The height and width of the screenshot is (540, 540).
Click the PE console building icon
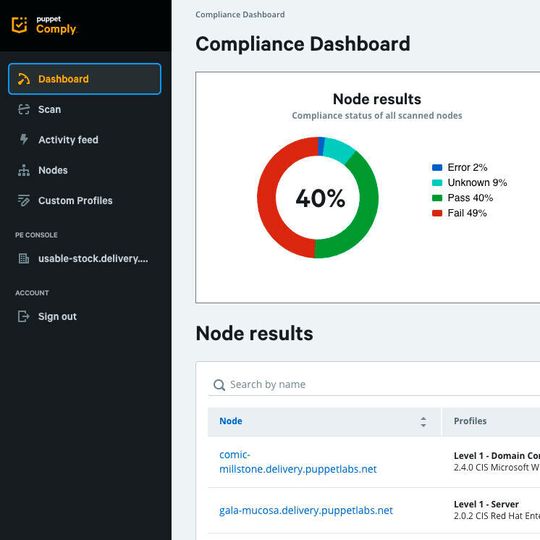click(x=23, y=258)
